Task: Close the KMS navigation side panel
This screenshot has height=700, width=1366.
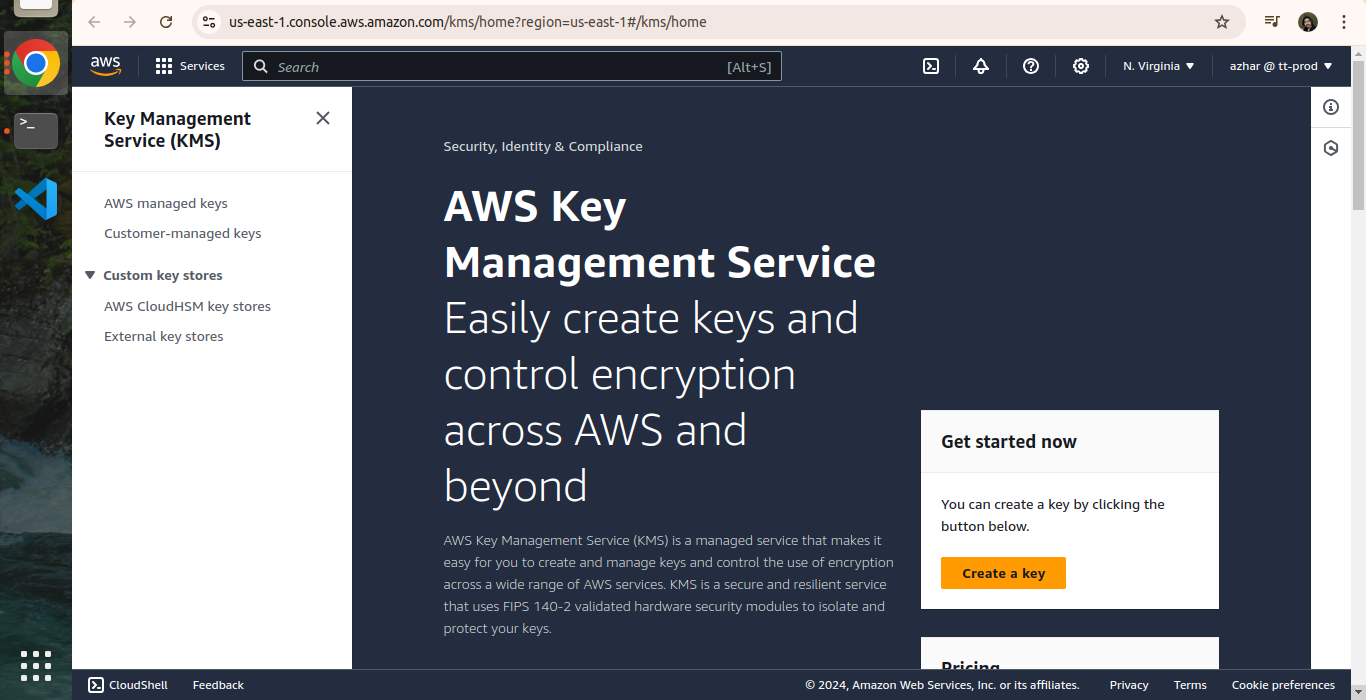Action: [x=322, y=118]
